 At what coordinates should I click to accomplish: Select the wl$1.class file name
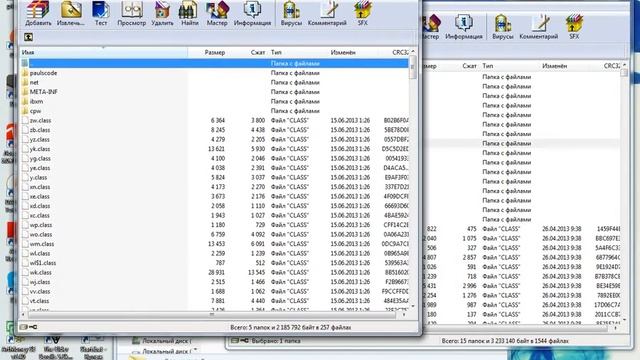point(42,263)
